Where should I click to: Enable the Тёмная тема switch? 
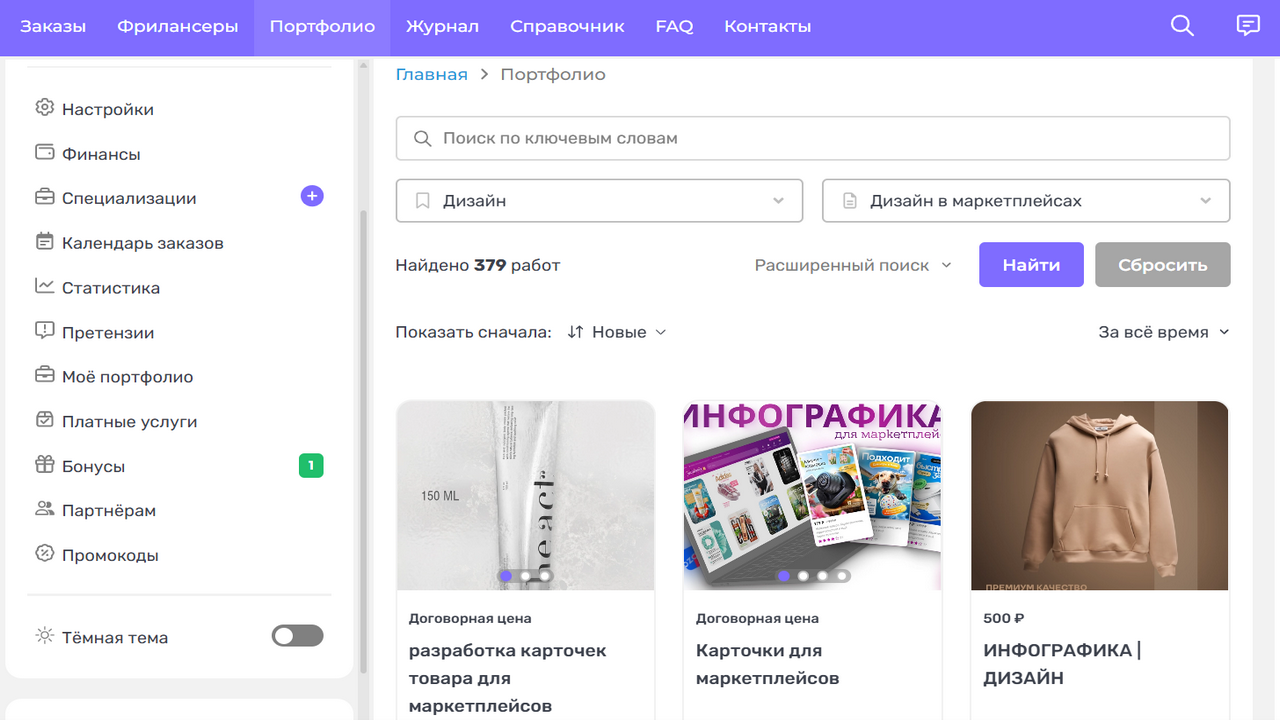pyautogui.click(x=297, y=635)
